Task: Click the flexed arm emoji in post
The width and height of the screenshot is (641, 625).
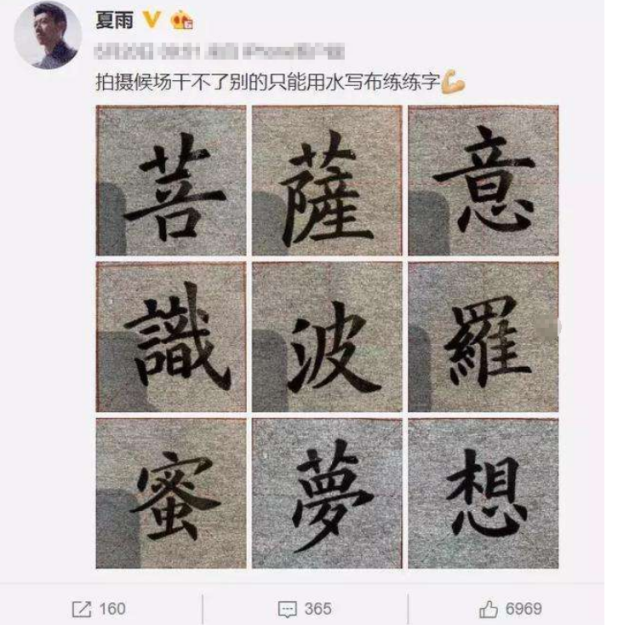Action: coord(453,82)
